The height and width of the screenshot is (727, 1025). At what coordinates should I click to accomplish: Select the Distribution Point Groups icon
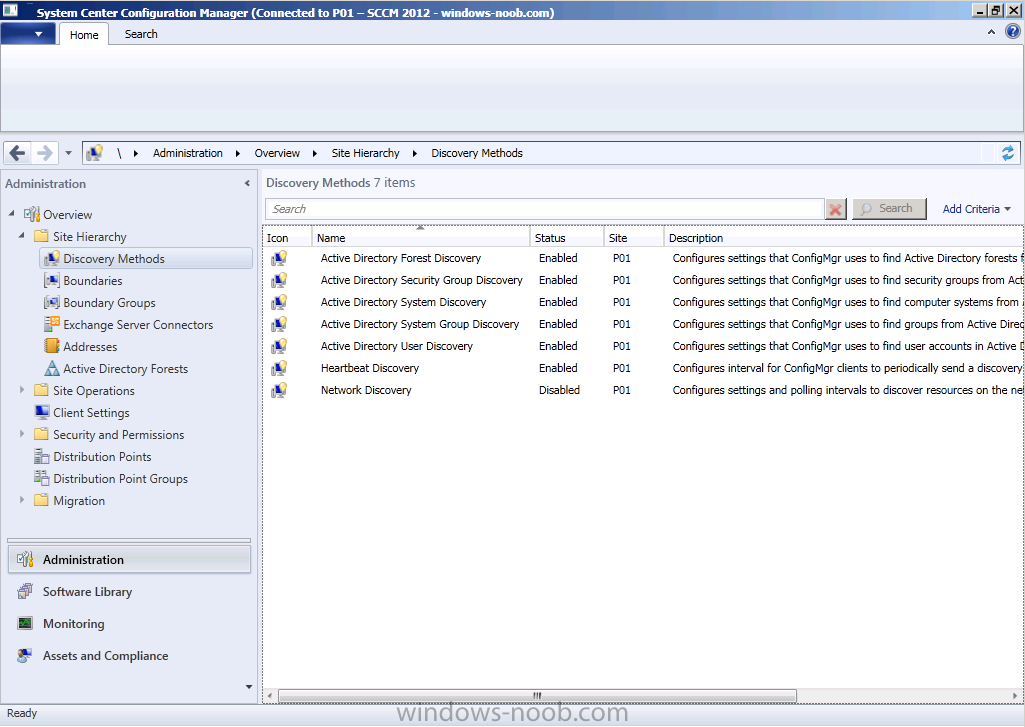click(x=42, y=478)
